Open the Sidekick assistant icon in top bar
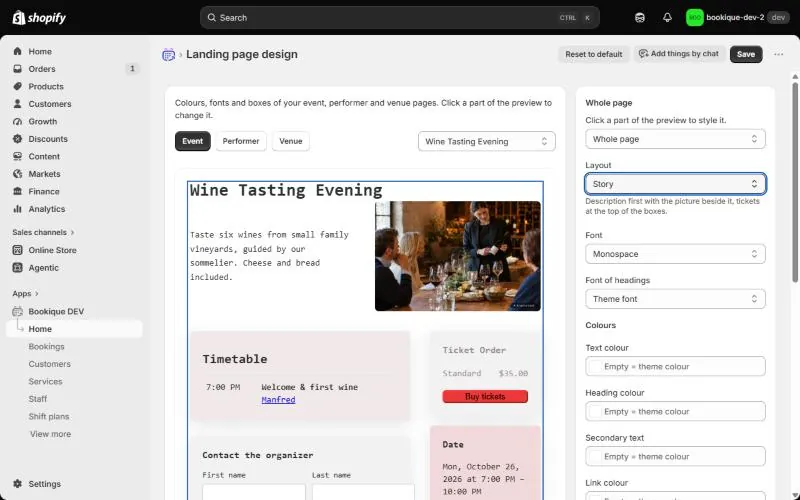Image resolution: width=800 pixels, height=500 pixels. click(x=640, y=17)
